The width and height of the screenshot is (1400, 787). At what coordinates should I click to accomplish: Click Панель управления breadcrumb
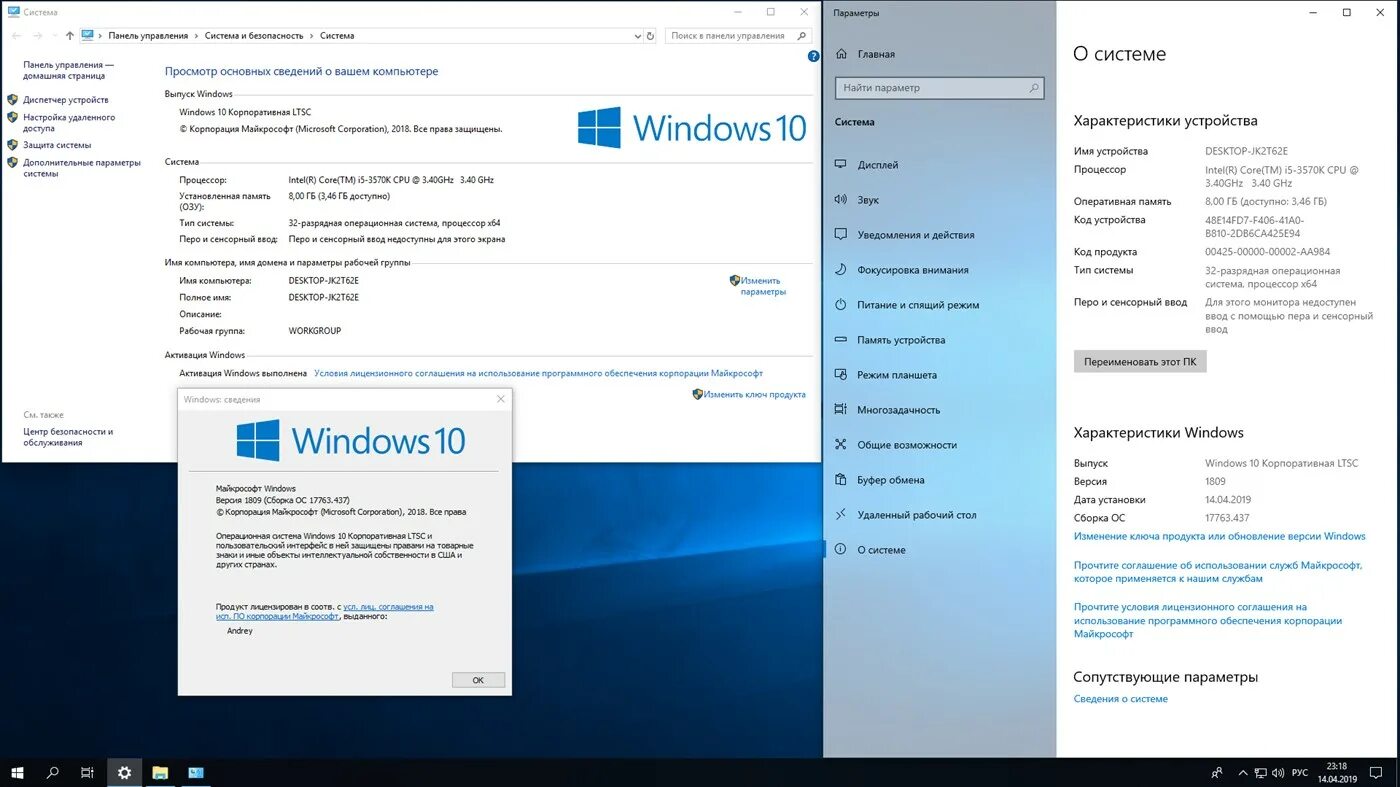click(148, 36)
